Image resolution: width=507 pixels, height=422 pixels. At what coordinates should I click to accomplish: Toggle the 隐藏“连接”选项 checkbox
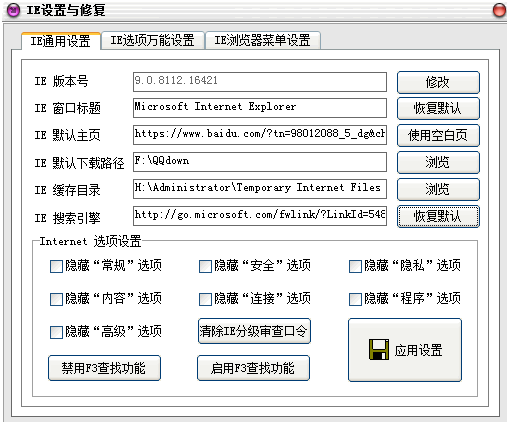pyautogui.click(x=205, y=299)
